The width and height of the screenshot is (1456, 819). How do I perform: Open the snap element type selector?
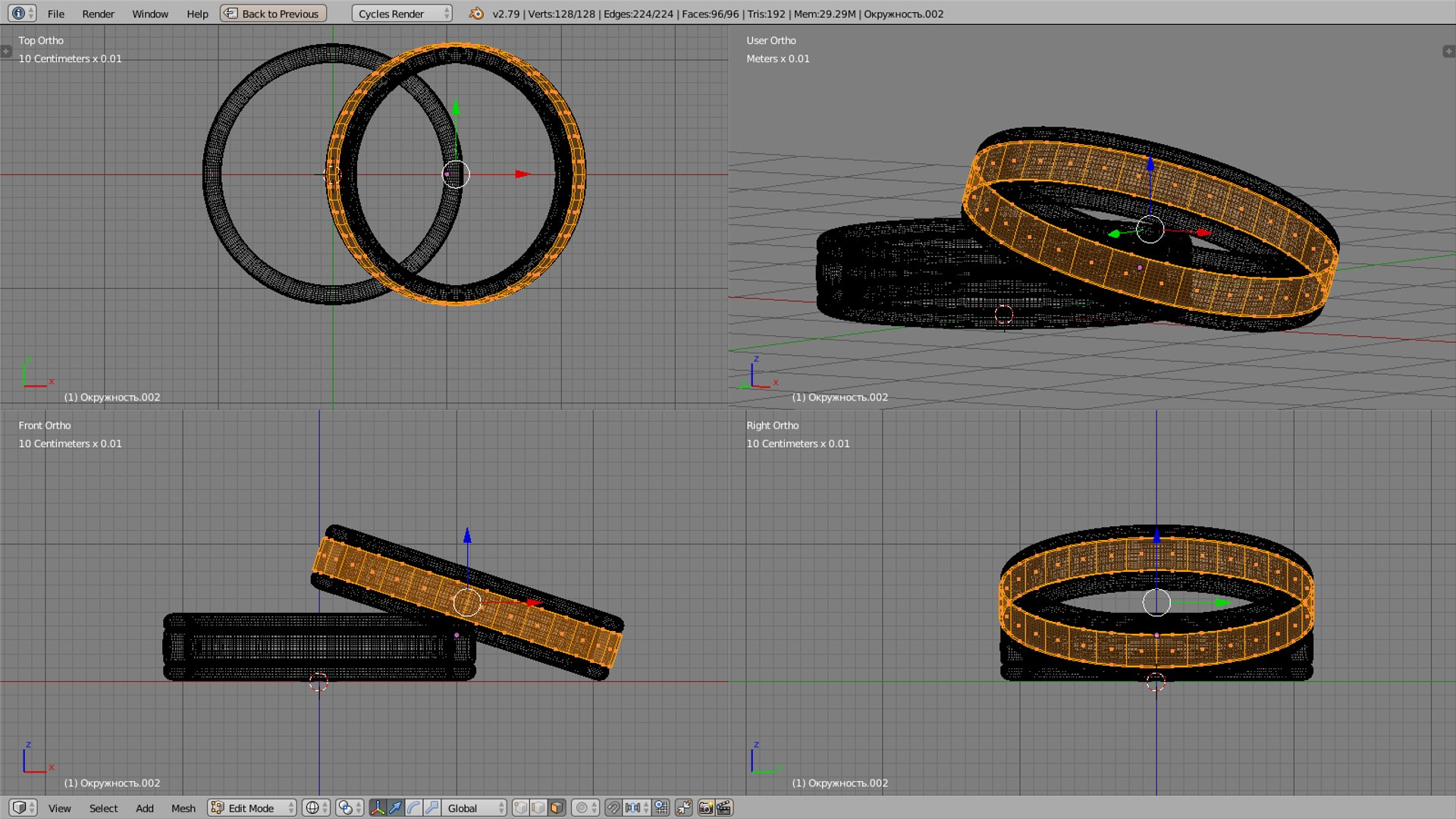(636, 808)
